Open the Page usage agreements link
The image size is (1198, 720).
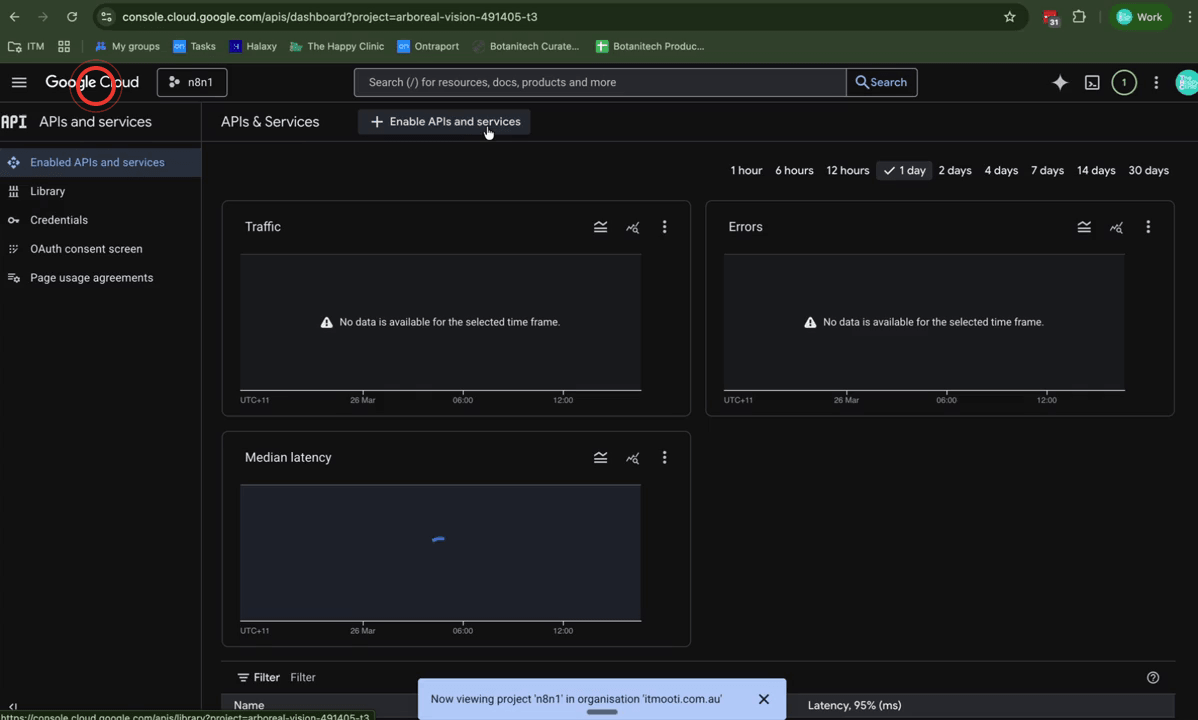(x=90, y=277)
